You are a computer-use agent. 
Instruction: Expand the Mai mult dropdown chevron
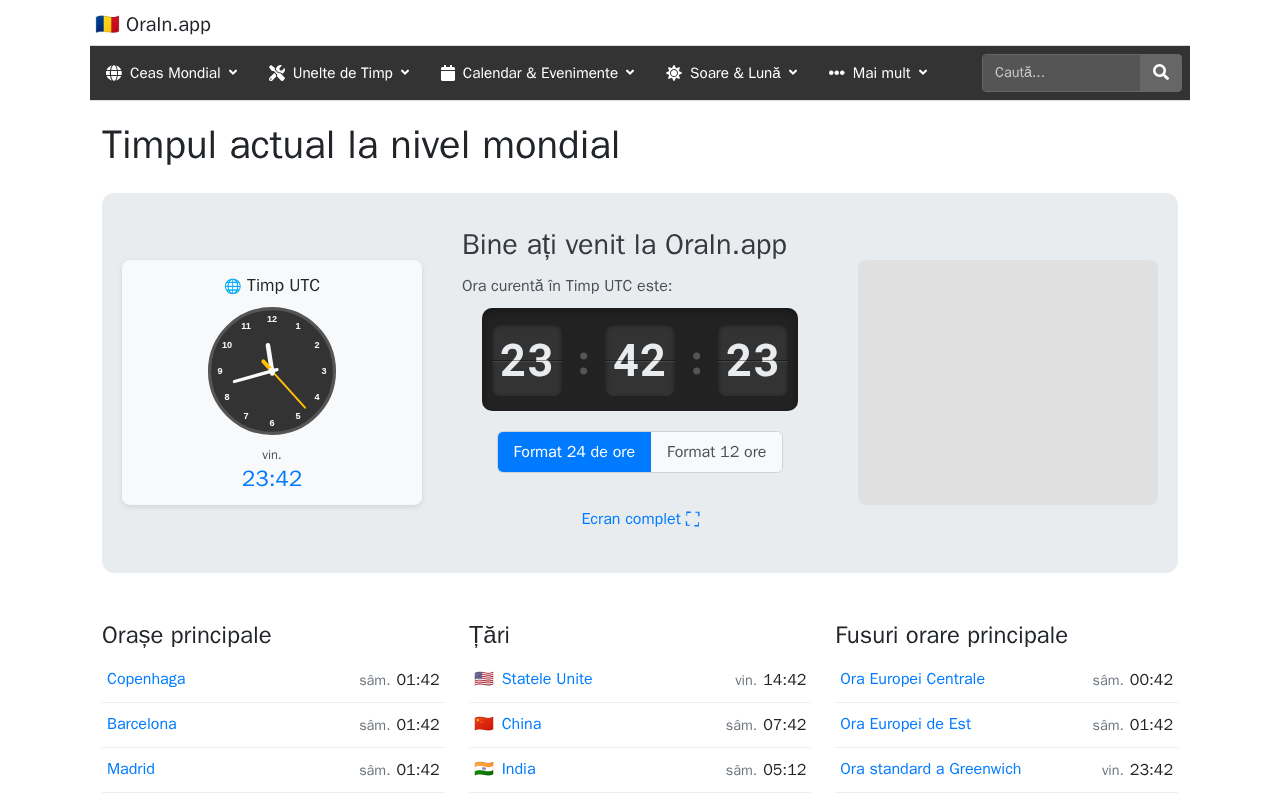(923, 73)
